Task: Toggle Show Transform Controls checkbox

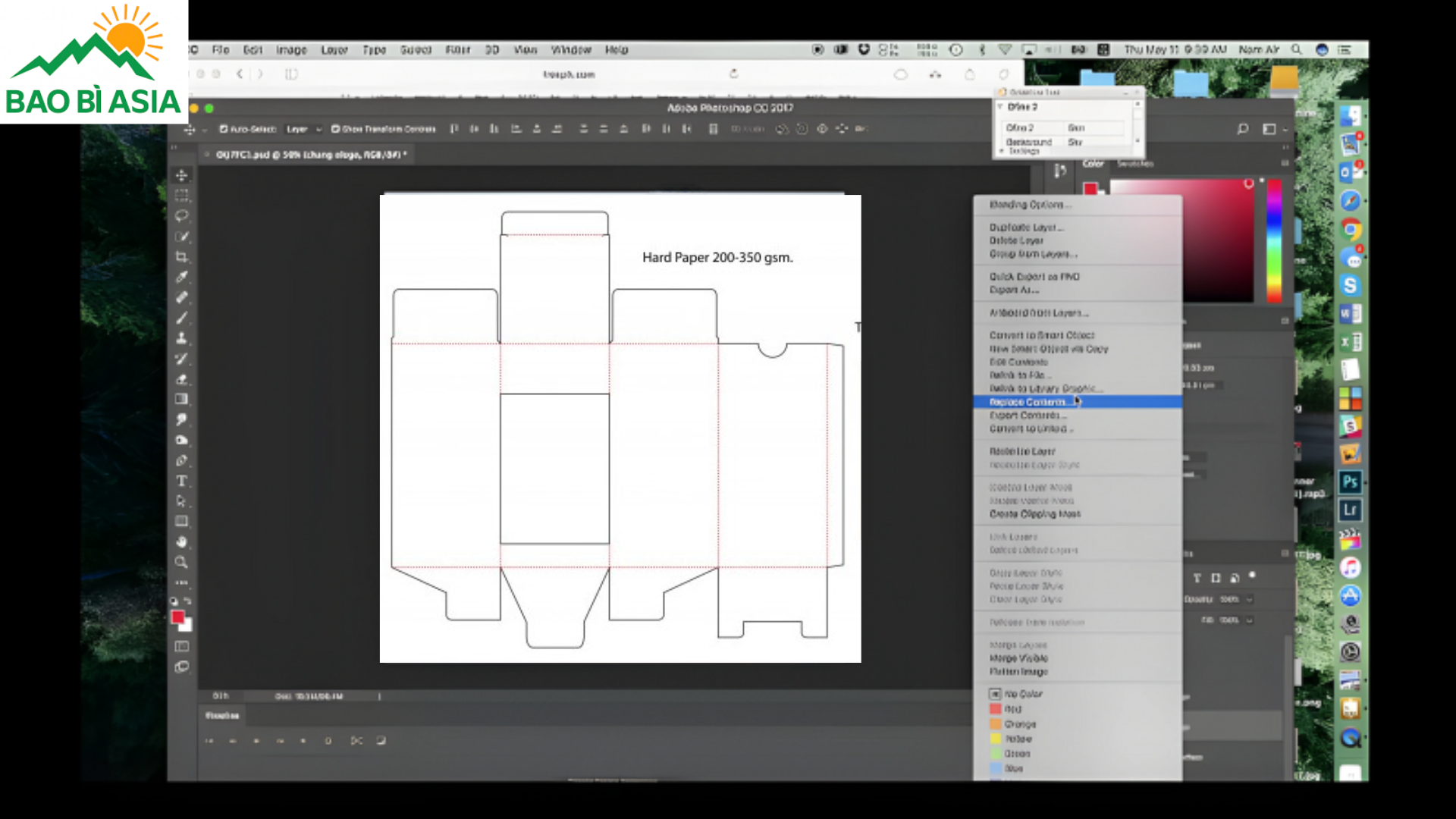Action: [335, 129]
